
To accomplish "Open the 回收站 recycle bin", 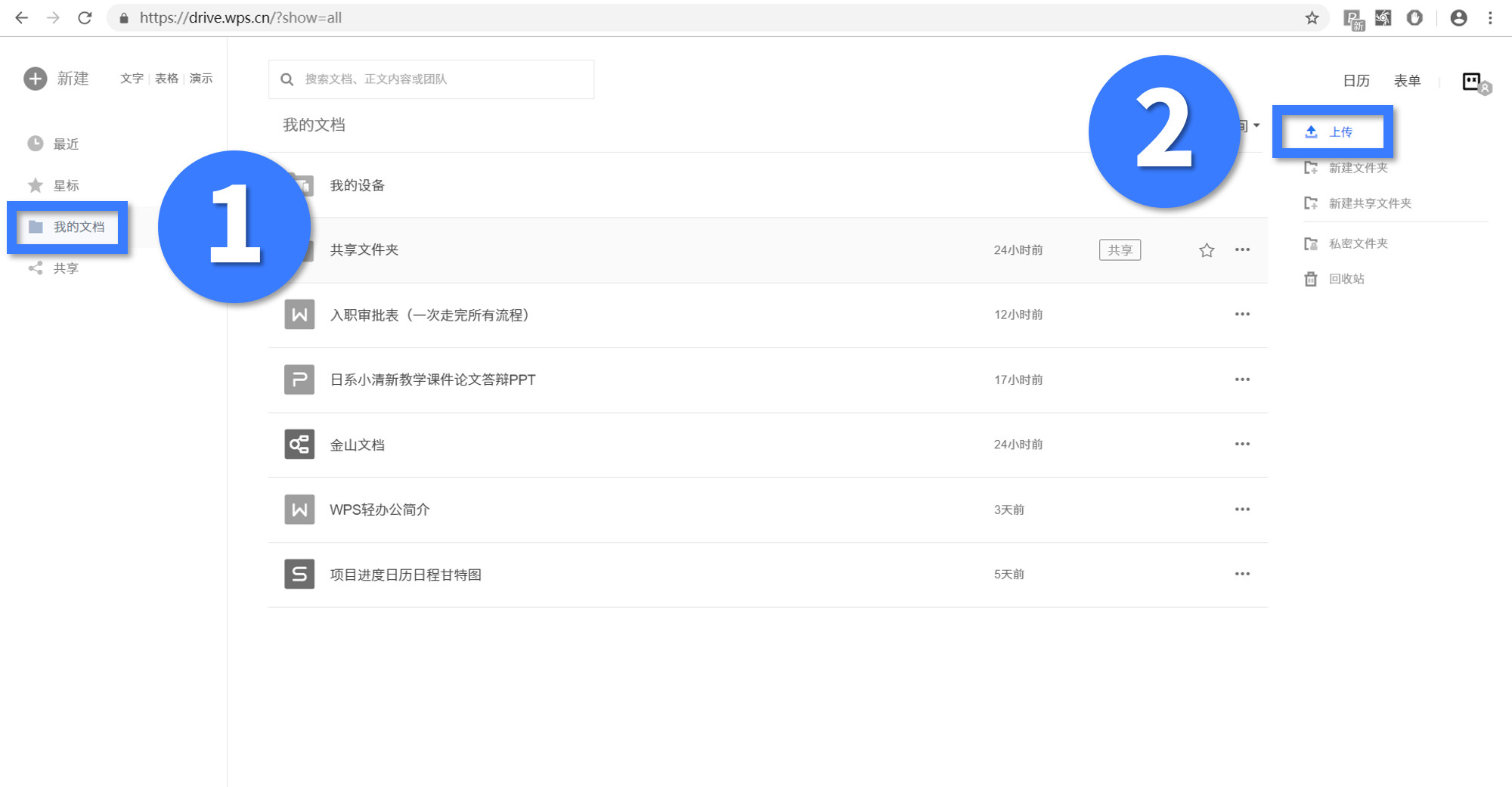I will [x=1346, y=279].
